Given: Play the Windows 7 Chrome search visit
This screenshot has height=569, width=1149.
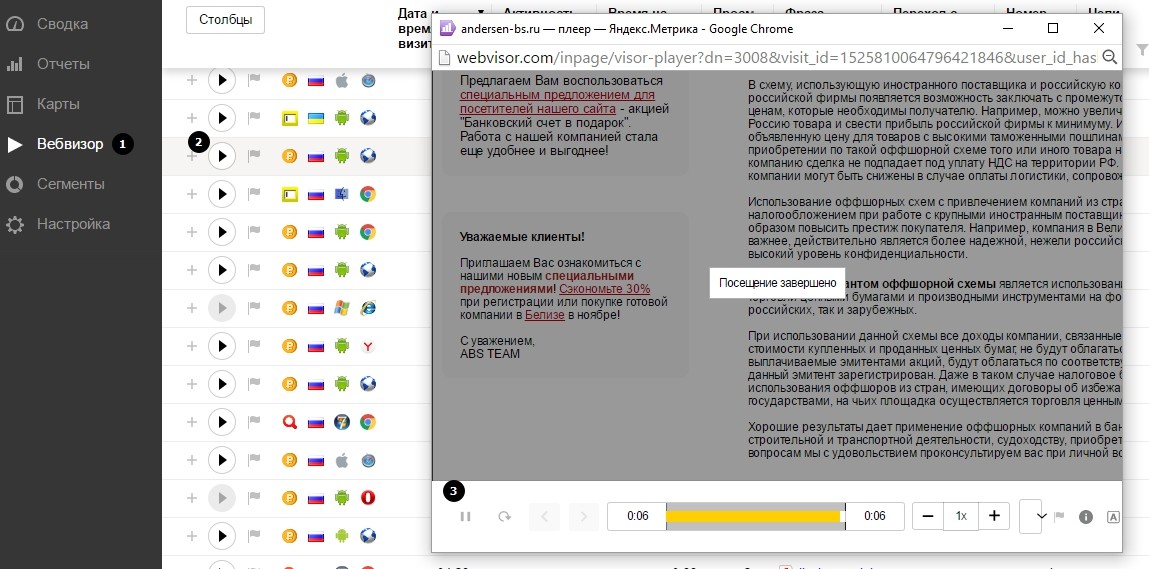Looking at the screenshot, I should (222, 422).
